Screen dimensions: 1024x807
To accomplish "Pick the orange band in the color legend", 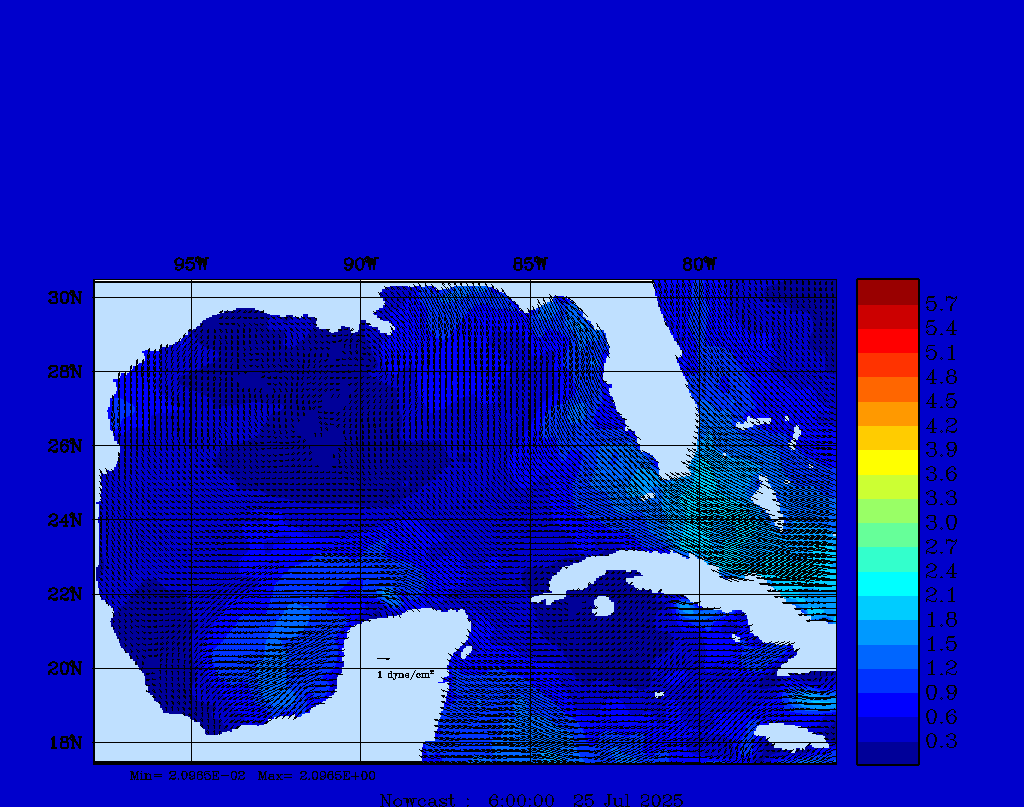I will click(887, 389).
